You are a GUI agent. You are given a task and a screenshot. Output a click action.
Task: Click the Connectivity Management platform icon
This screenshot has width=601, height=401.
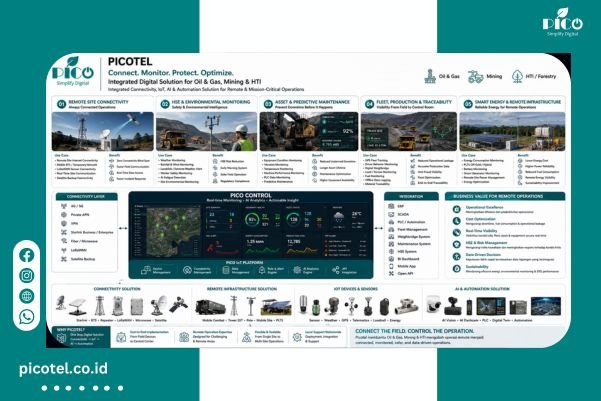[x=187, y=270]
